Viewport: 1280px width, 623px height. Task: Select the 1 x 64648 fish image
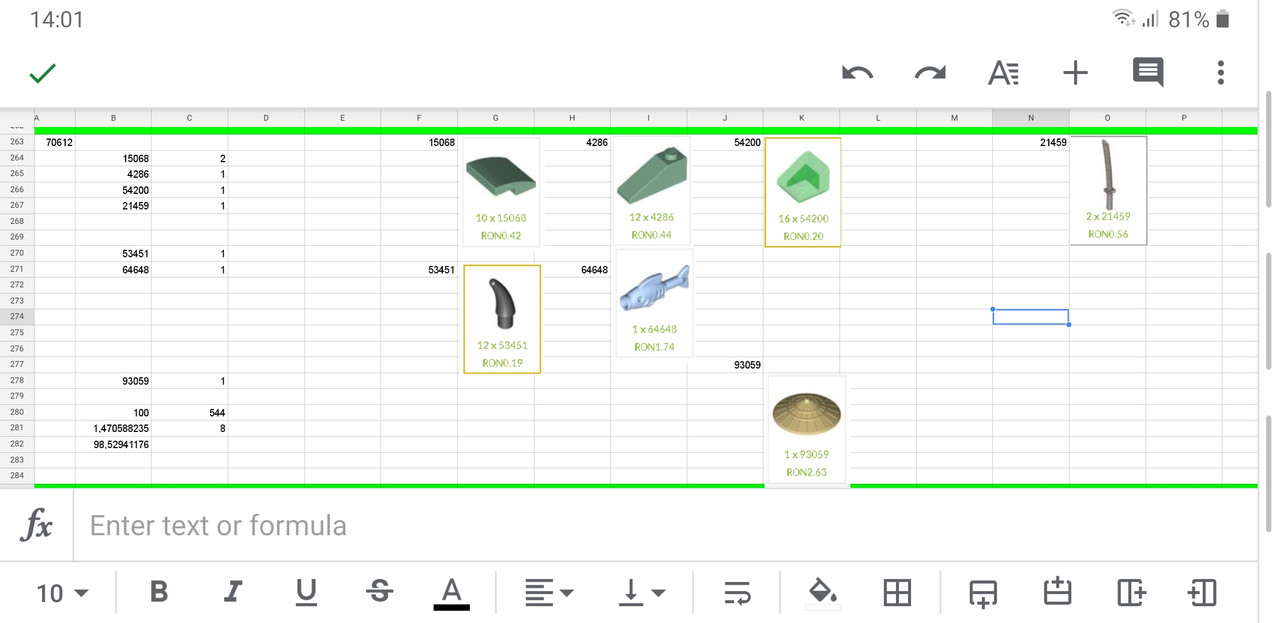[654, 303]
